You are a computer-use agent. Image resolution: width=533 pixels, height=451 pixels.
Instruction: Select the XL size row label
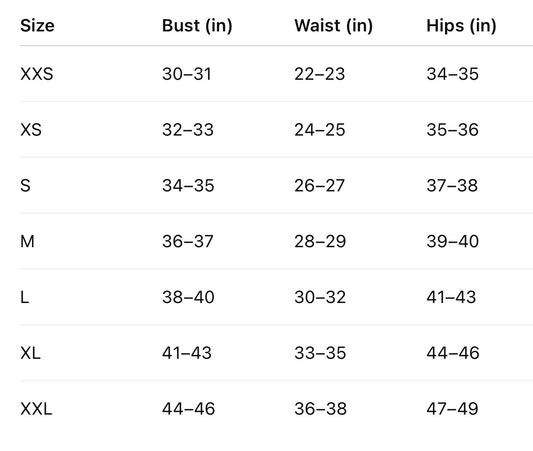(x=30, y=353)
